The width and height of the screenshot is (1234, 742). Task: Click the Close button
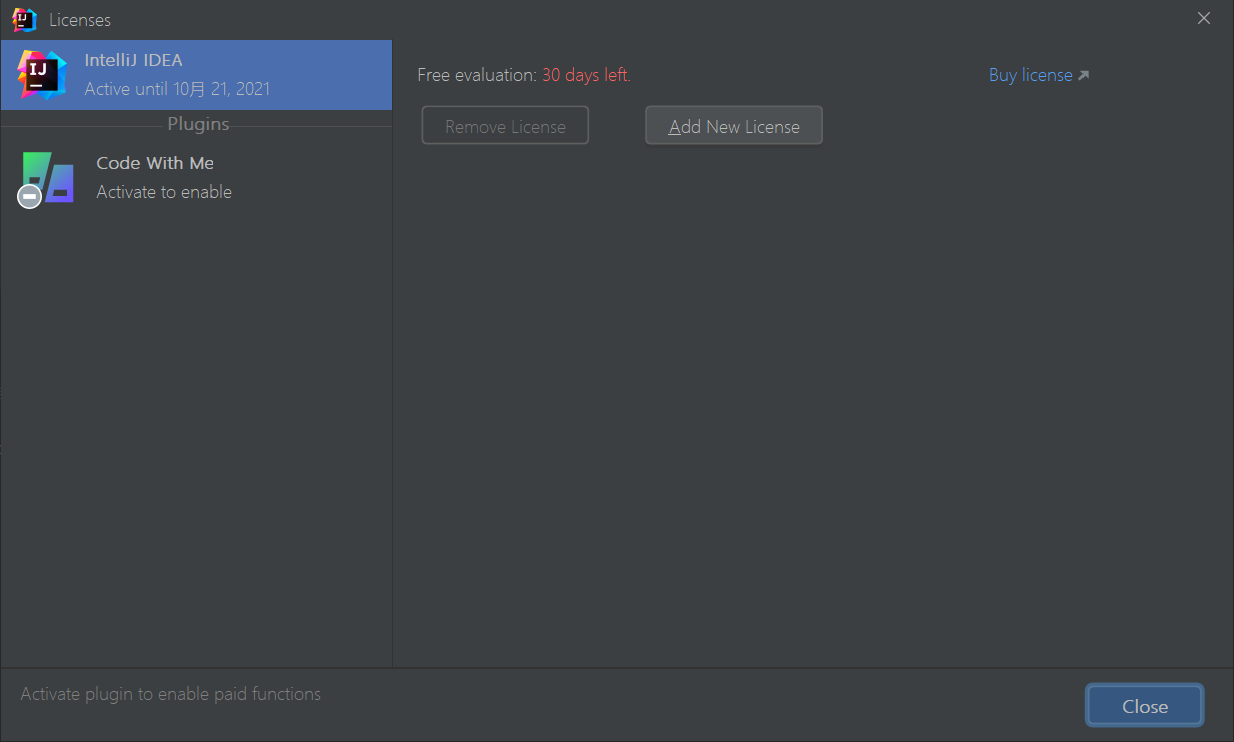tap(1145, 706)
